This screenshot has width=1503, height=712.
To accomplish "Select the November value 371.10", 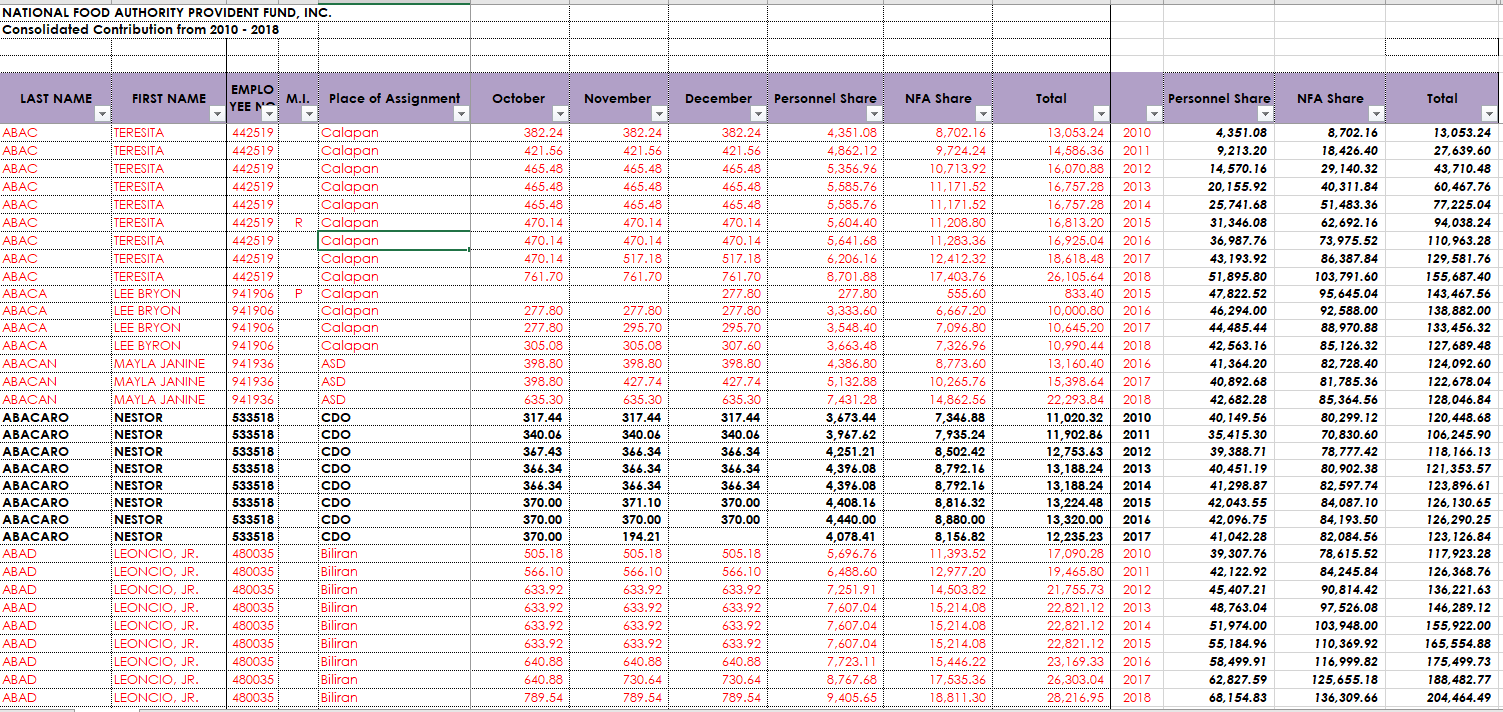I will (642, 503).
